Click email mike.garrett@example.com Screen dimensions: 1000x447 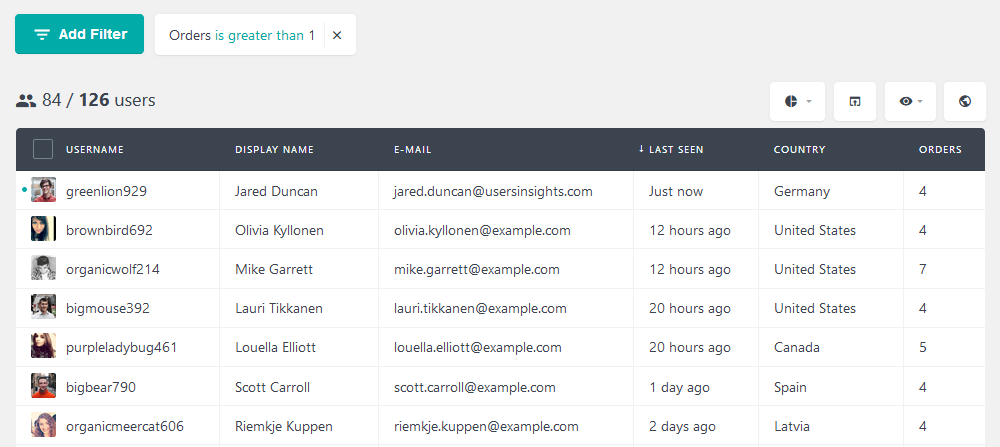coord(477,270)
